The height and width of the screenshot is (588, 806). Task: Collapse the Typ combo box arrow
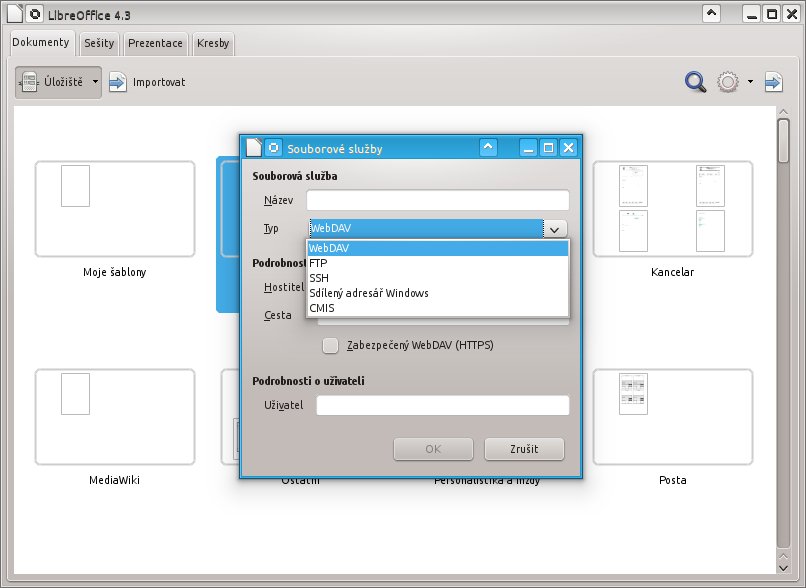tap(555, 229)
